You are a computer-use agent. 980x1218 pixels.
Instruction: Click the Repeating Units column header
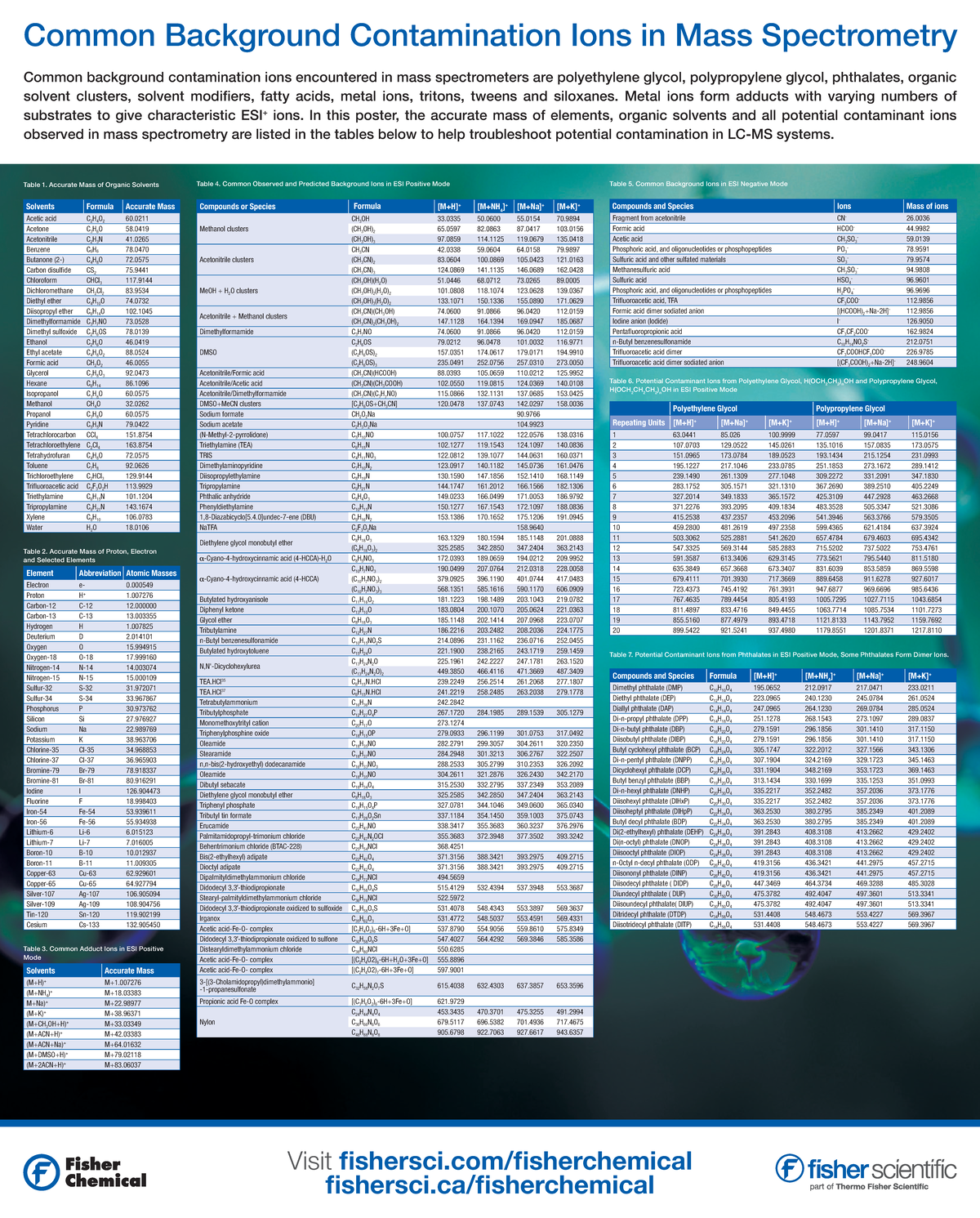[x=639, y=422]
